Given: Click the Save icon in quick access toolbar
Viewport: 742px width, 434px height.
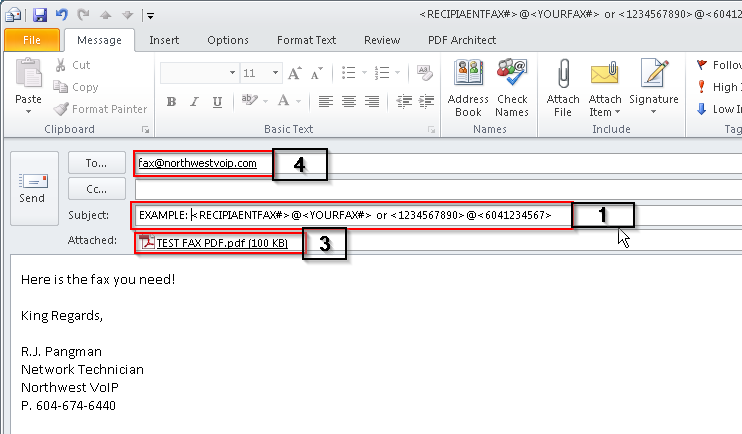Looking at the screenshot, I should (40, 15).
